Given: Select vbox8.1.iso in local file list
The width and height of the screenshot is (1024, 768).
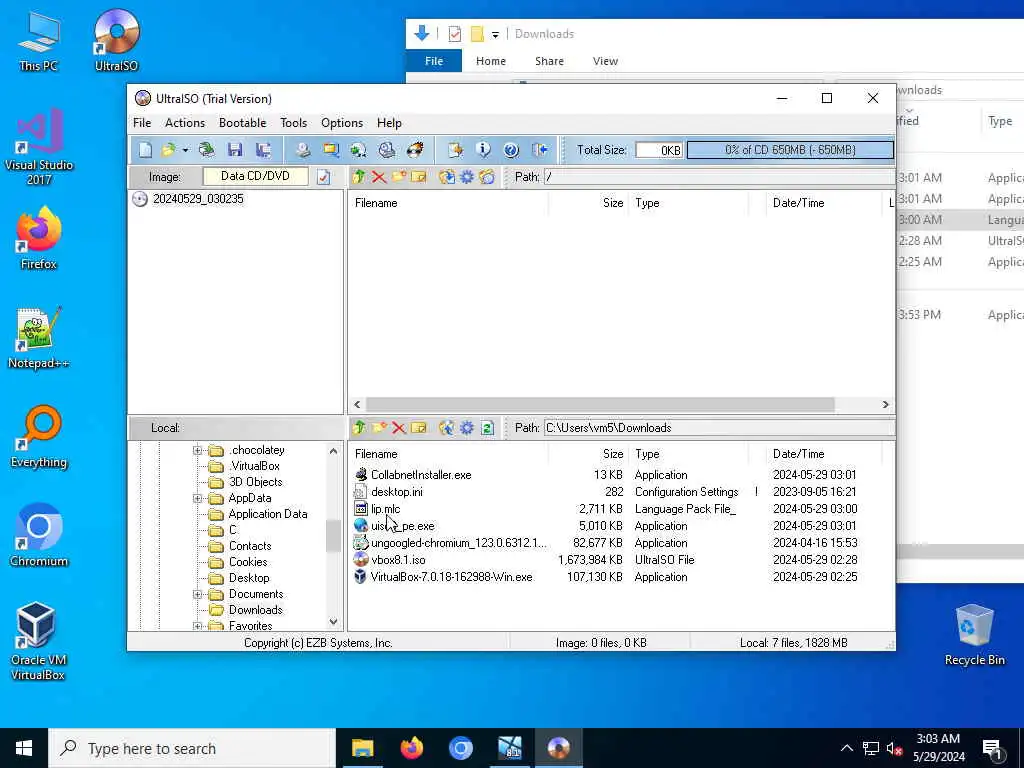Looking at the screenshot, I should [x=398, y=560].
